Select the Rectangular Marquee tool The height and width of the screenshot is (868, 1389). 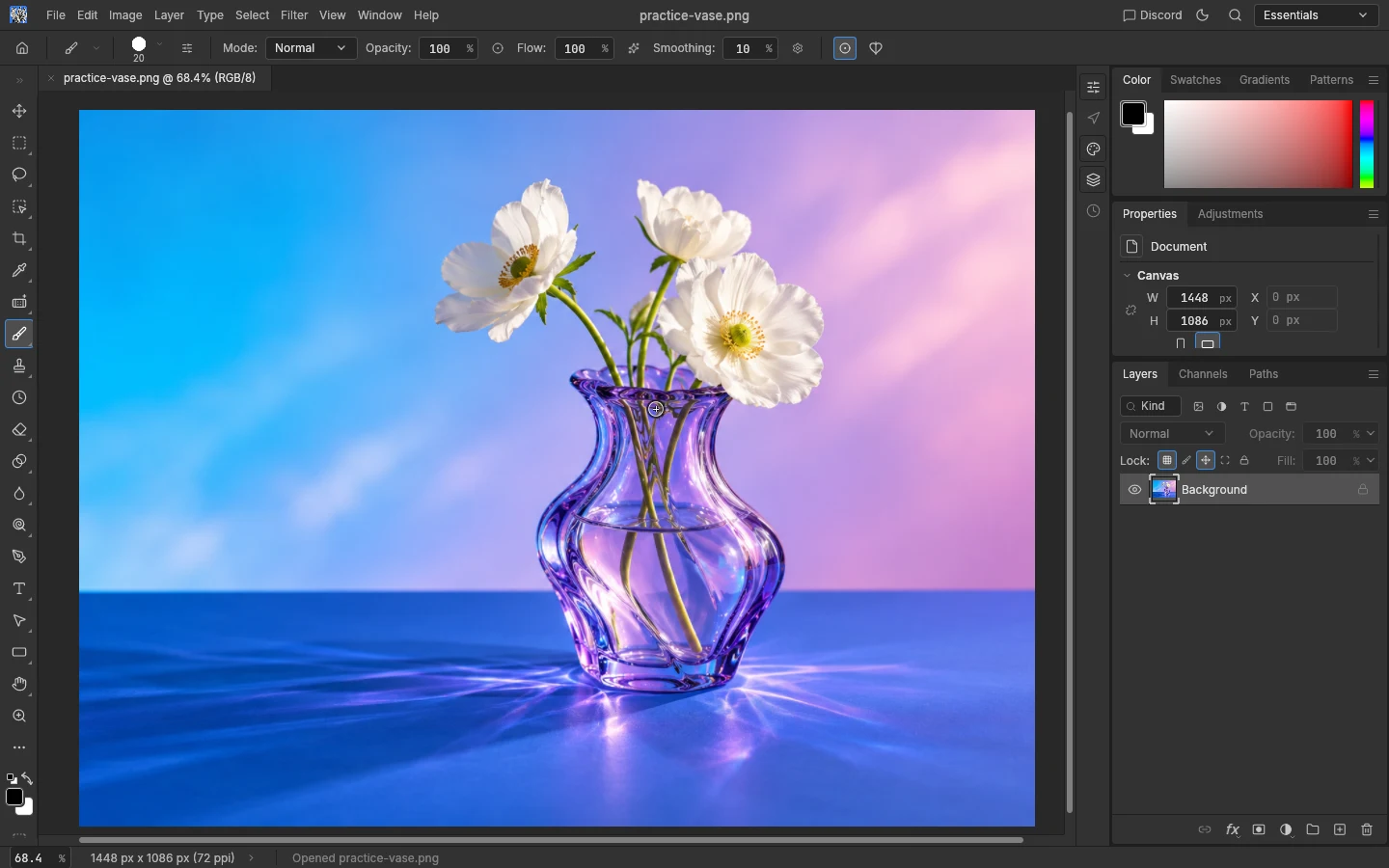point(19,144)
